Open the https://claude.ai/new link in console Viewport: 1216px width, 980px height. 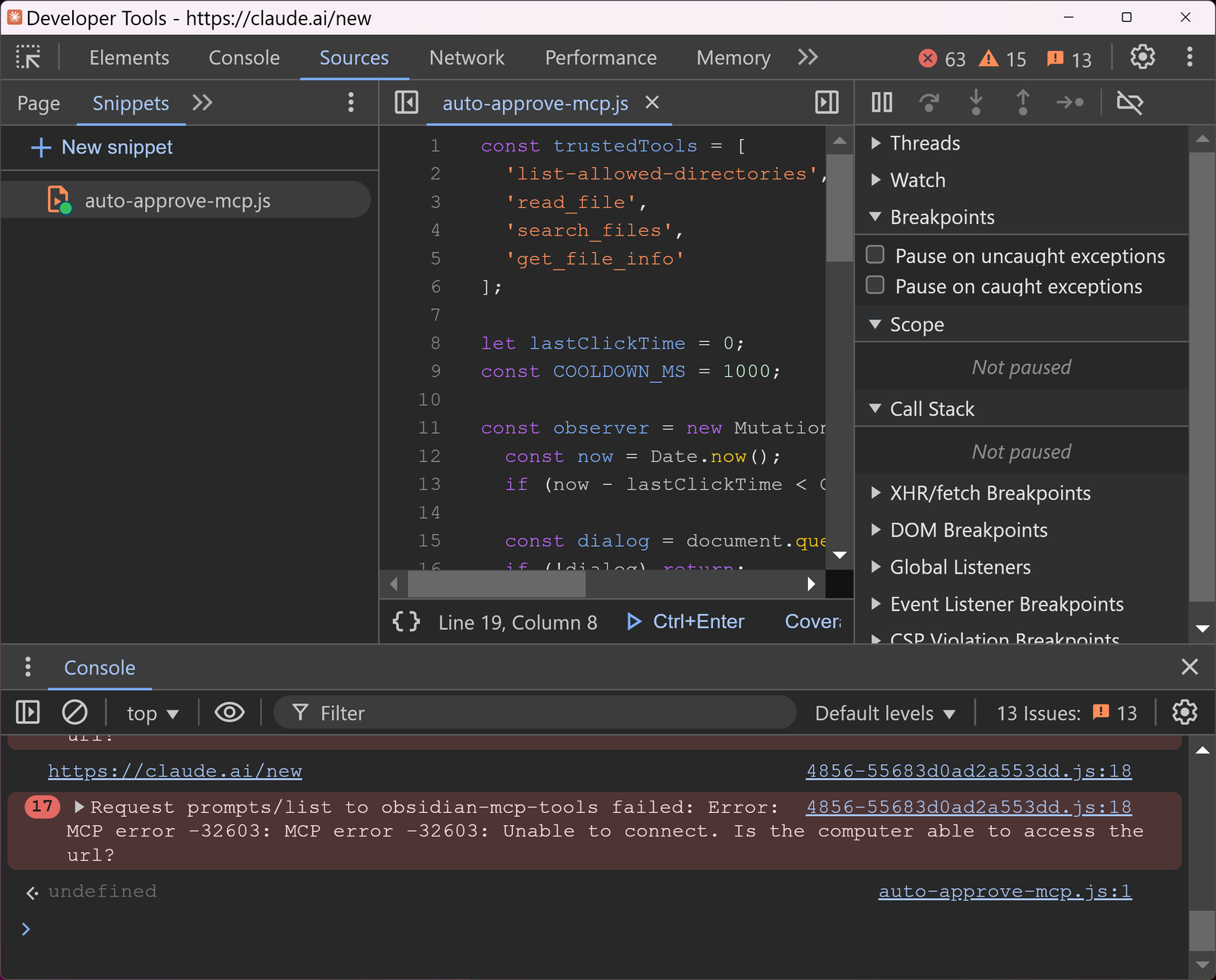pyautogui.click(x=175, y=771)
